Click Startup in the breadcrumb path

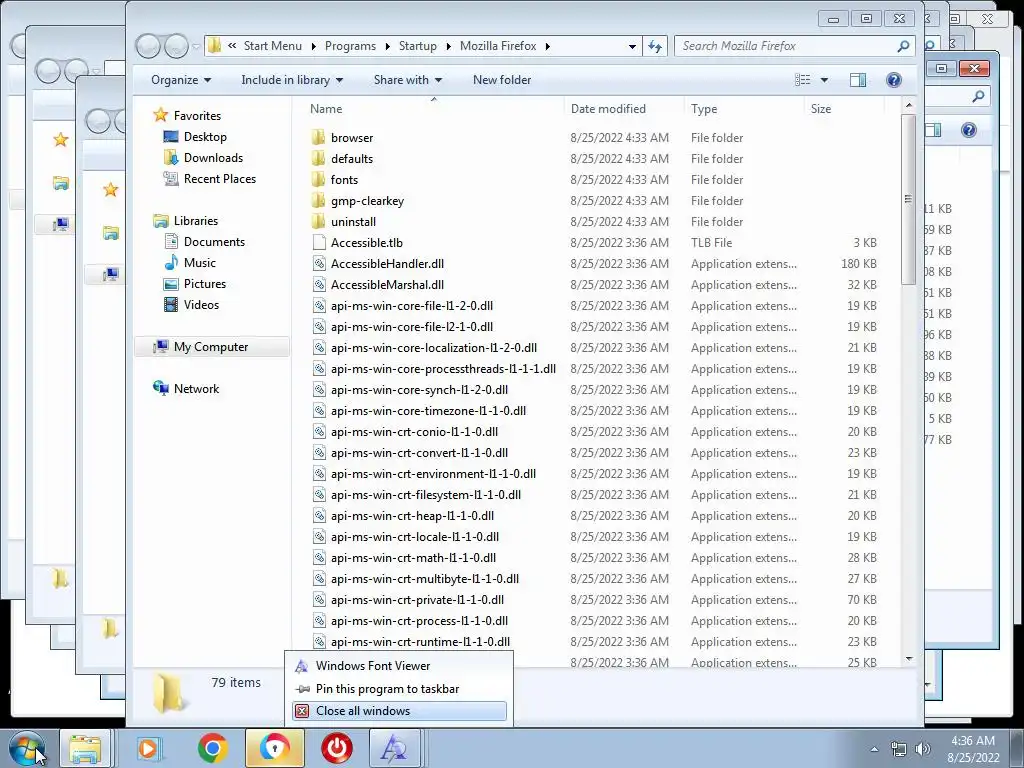coord(417,46)
